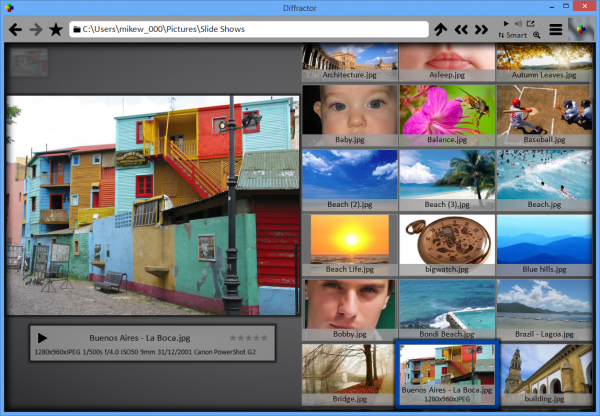This screenshot has width=600, height=416.
Task: Click the folder path address bar
Action: coord(249,29)
